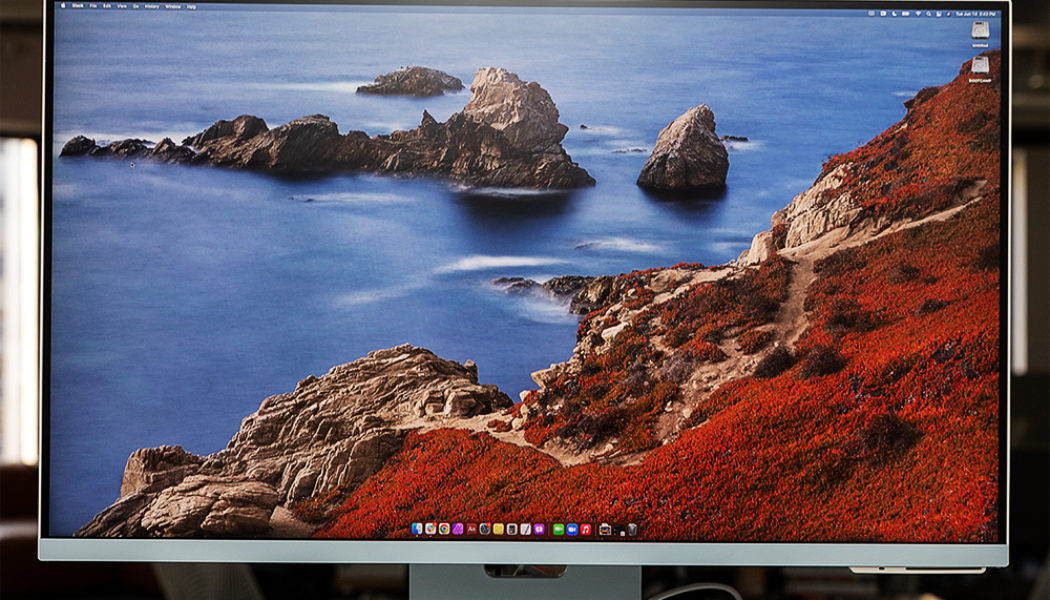
Task: Click the Wi-Fi icon in the menu bar
Action: (918, 12)
